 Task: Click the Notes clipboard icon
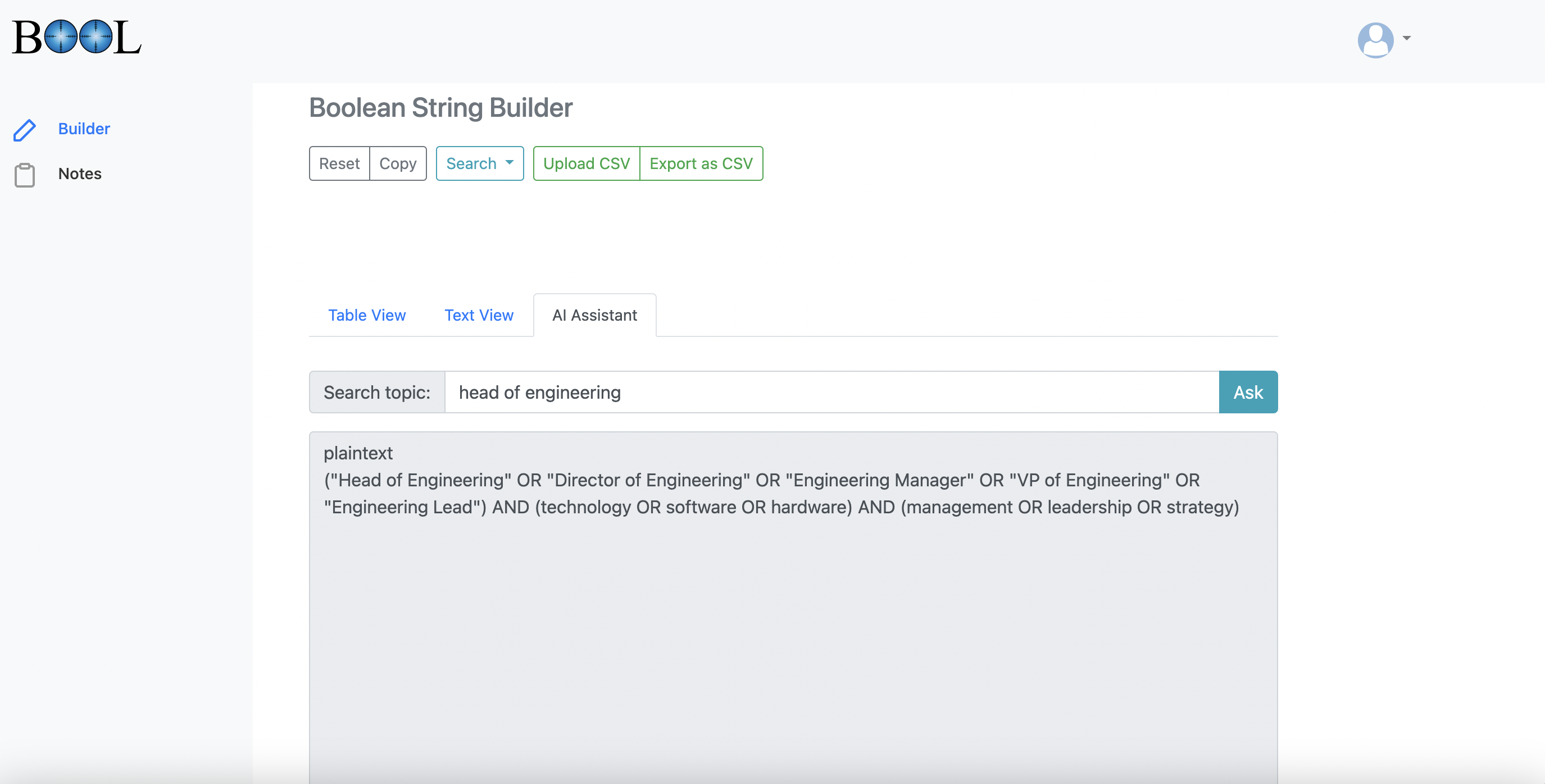pos(25,175)
